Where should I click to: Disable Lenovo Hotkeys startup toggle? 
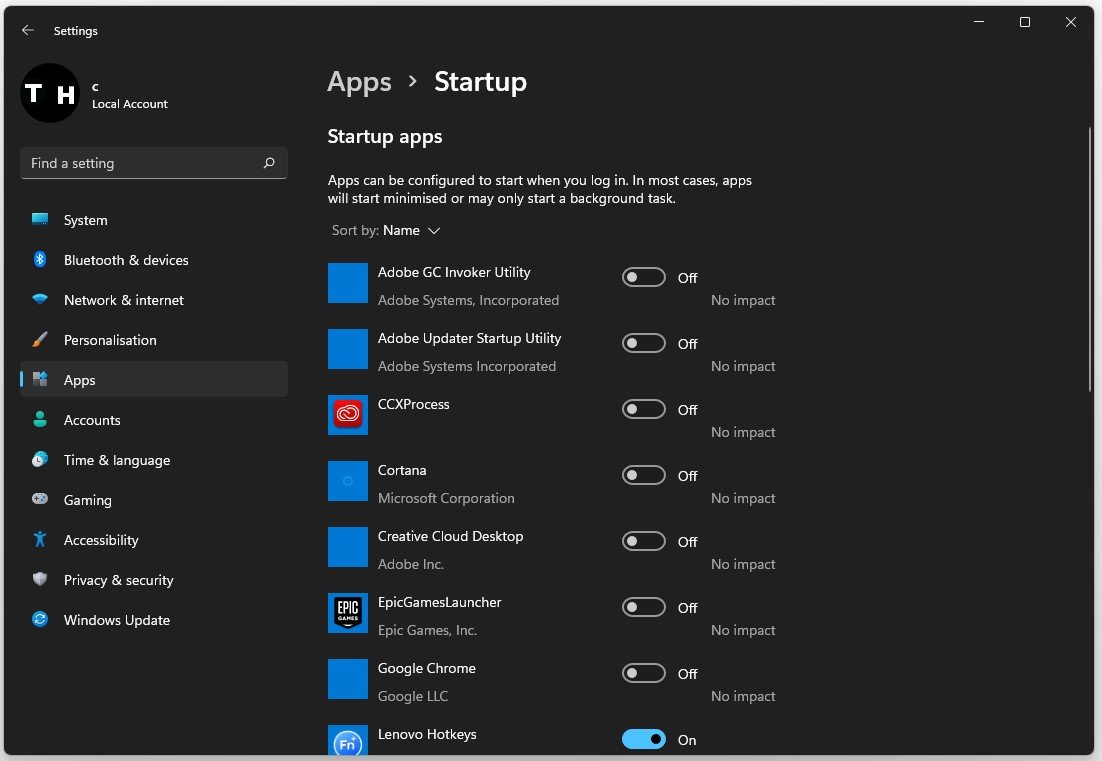point(643,739)
